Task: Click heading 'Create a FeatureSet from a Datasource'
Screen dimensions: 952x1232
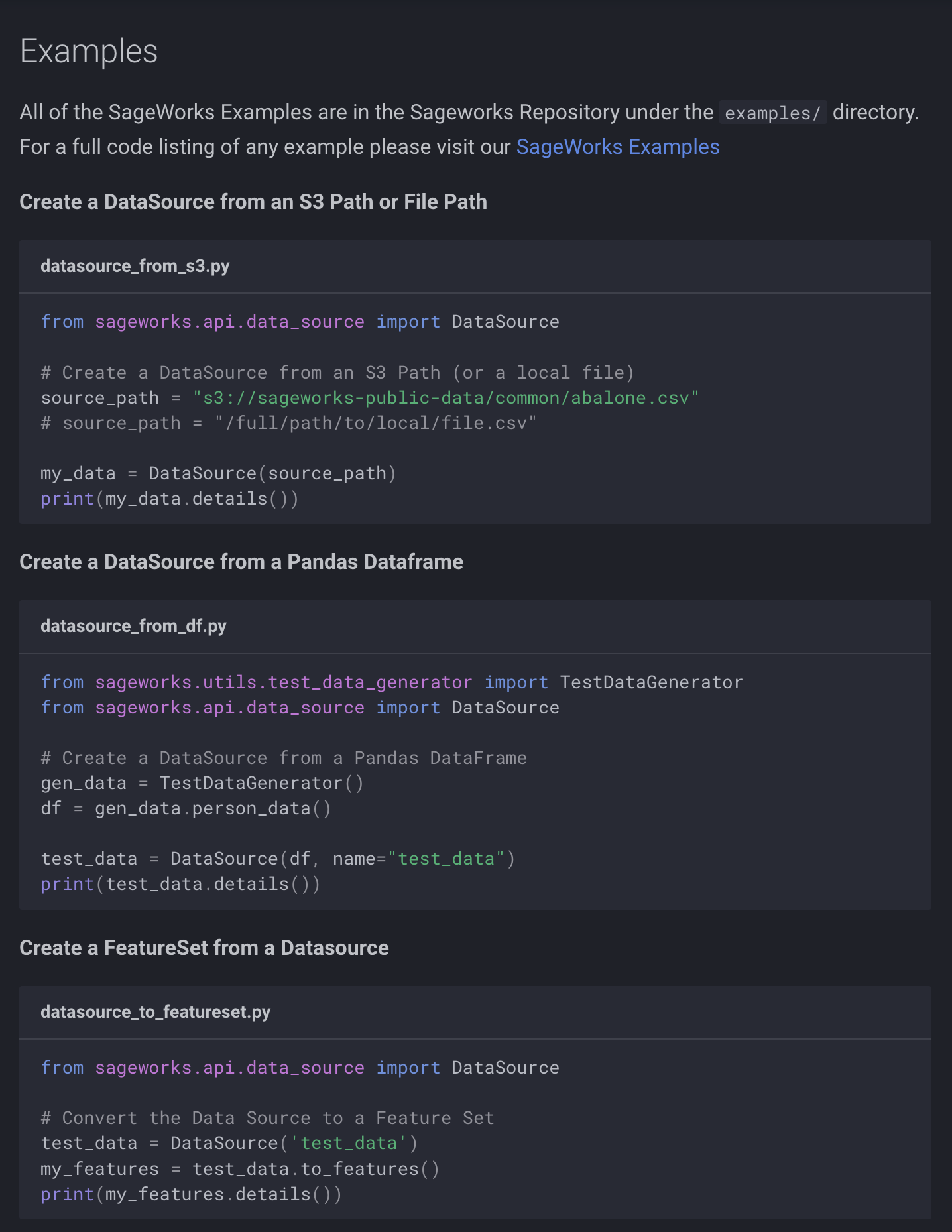Action: tap(204, 948)
